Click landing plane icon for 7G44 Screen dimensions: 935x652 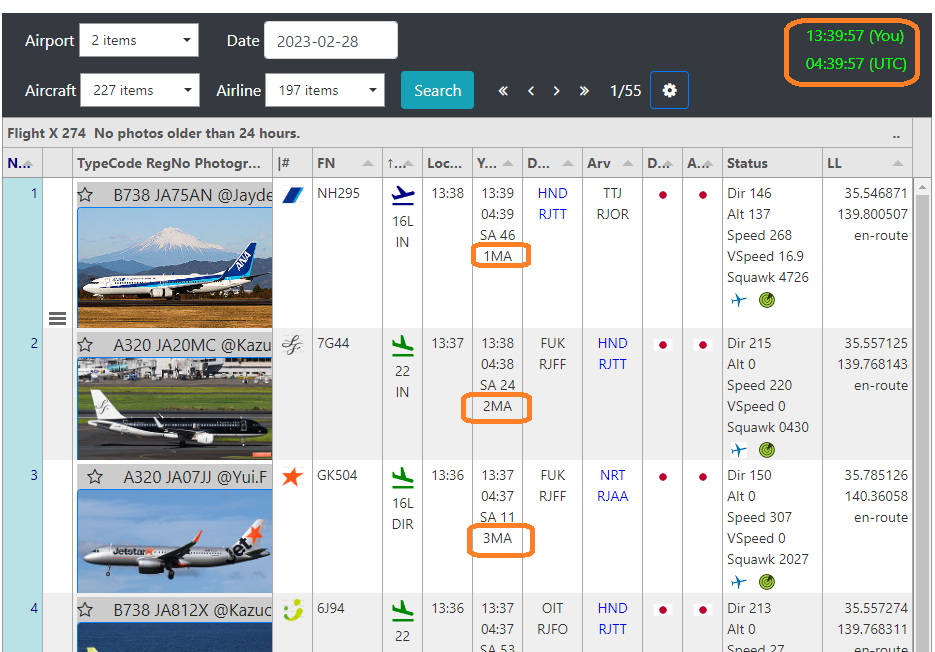pyautogui.click(x=403, y=345)
